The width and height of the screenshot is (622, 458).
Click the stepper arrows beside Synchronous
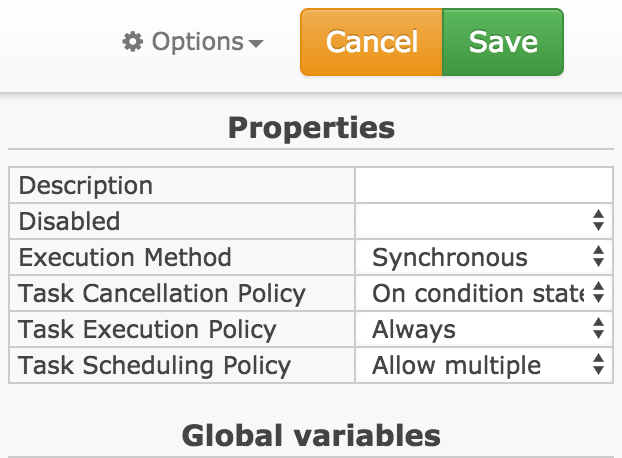pyautogui.click(x=598, y=257)
